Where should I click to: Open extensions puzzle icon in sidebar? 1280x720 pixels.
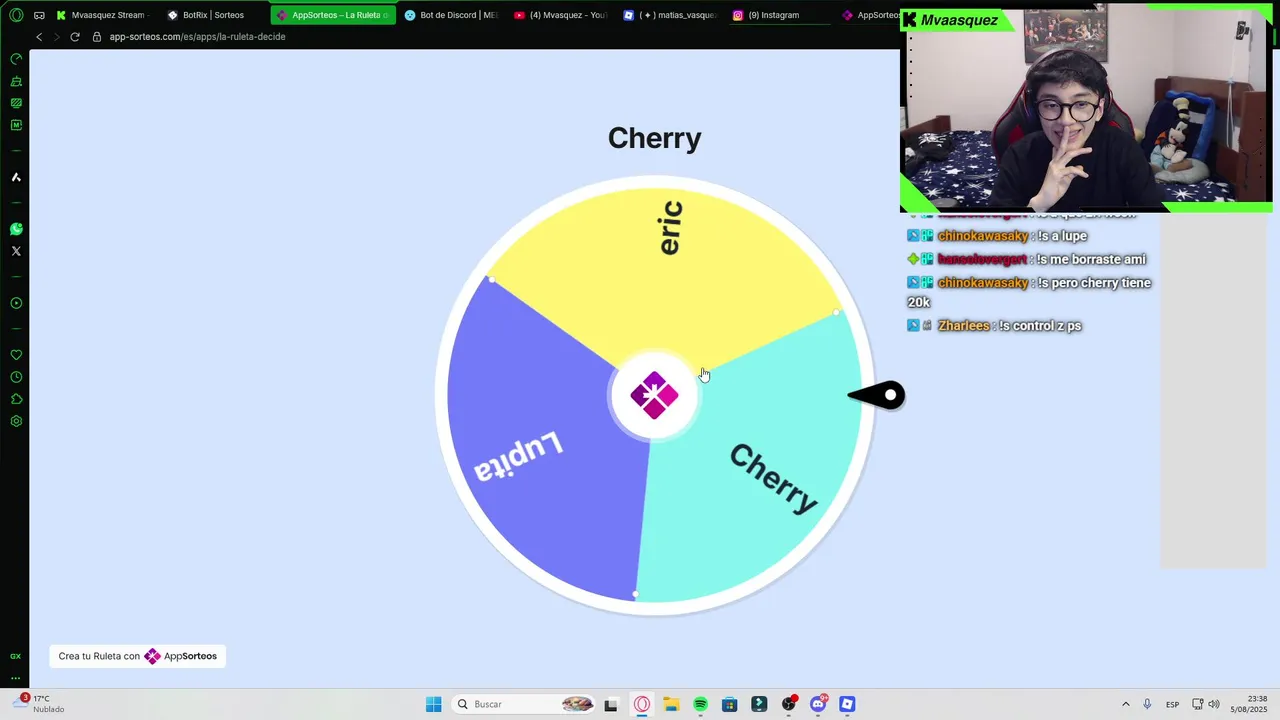coord(16,399)
